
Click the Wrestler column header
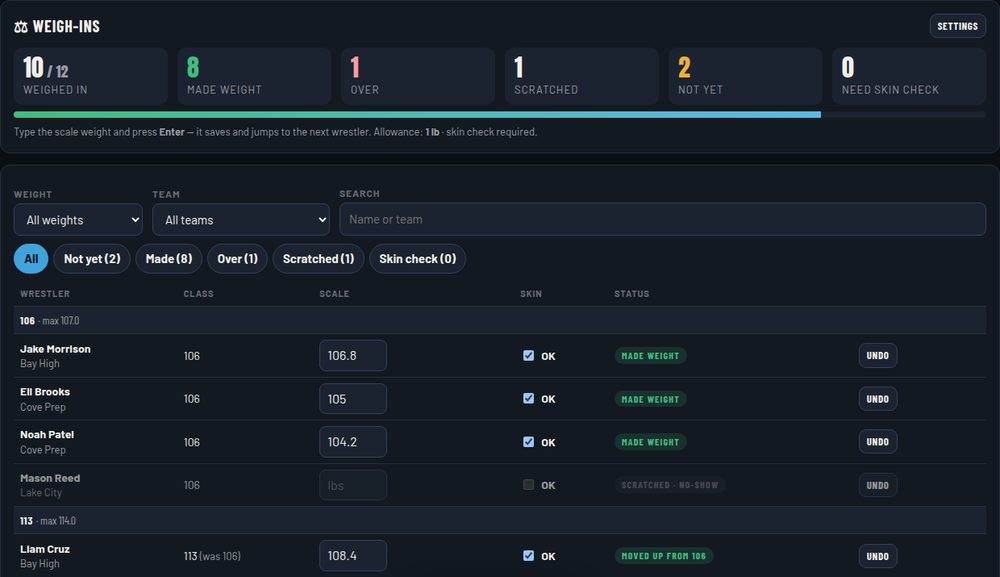pyautogui.click(x=45, y=294)
